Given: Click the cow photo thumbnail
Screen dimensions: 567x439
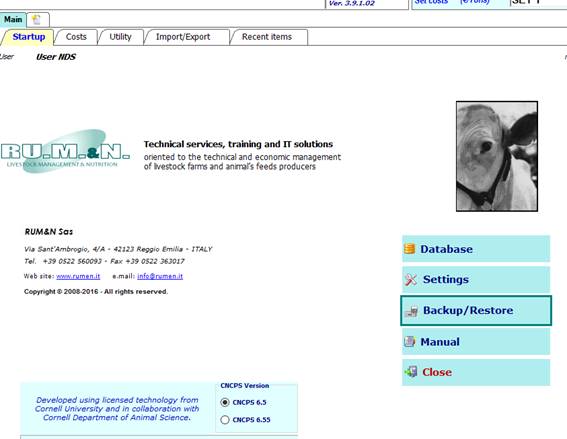Looking at the screenshot, I should pos(497,156).
